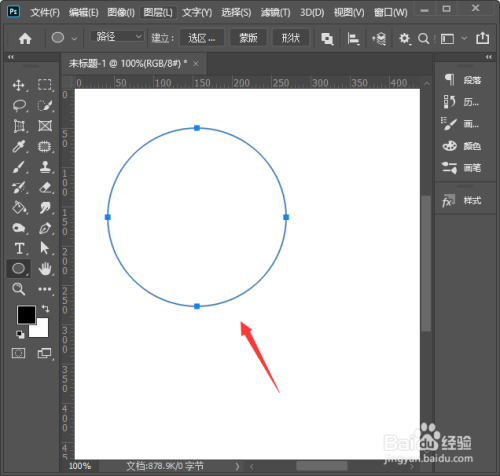Select the Smudge tool
Image resolution: width=500 pixels, height=476 pixels.
[45, 208]
